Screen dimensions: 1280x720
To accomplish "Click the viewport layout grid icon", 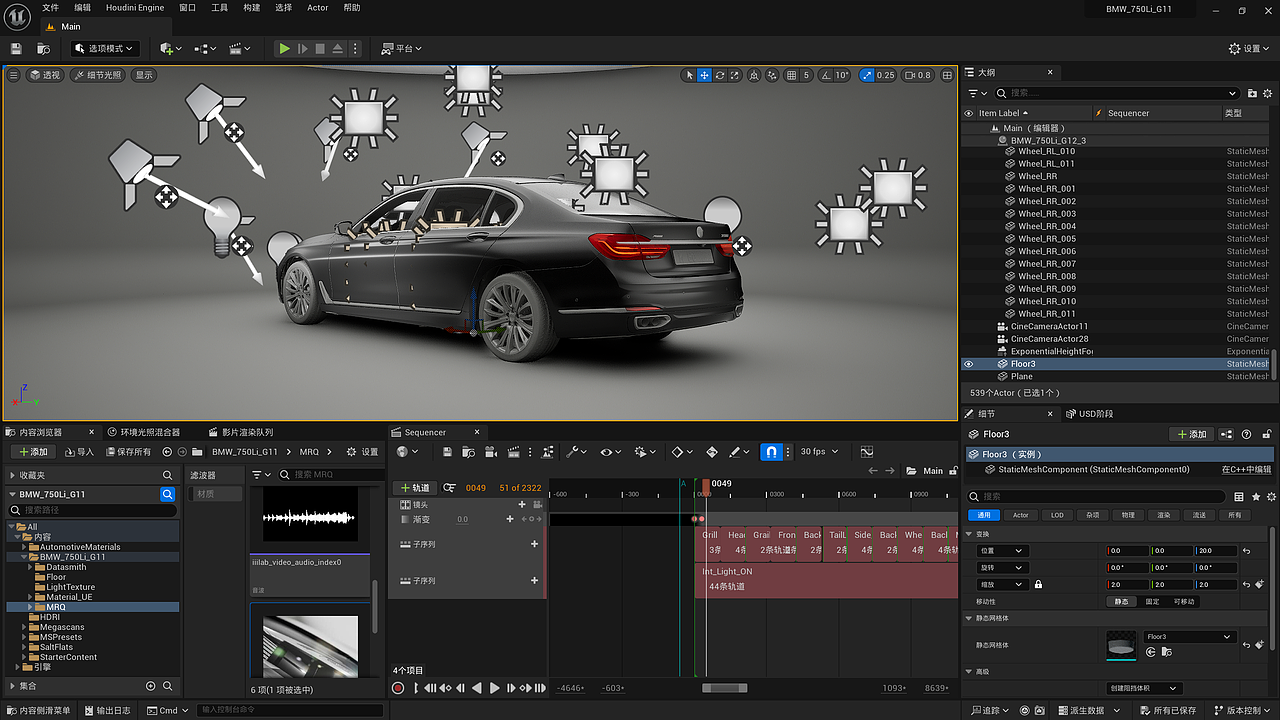I will click(945, 75).
